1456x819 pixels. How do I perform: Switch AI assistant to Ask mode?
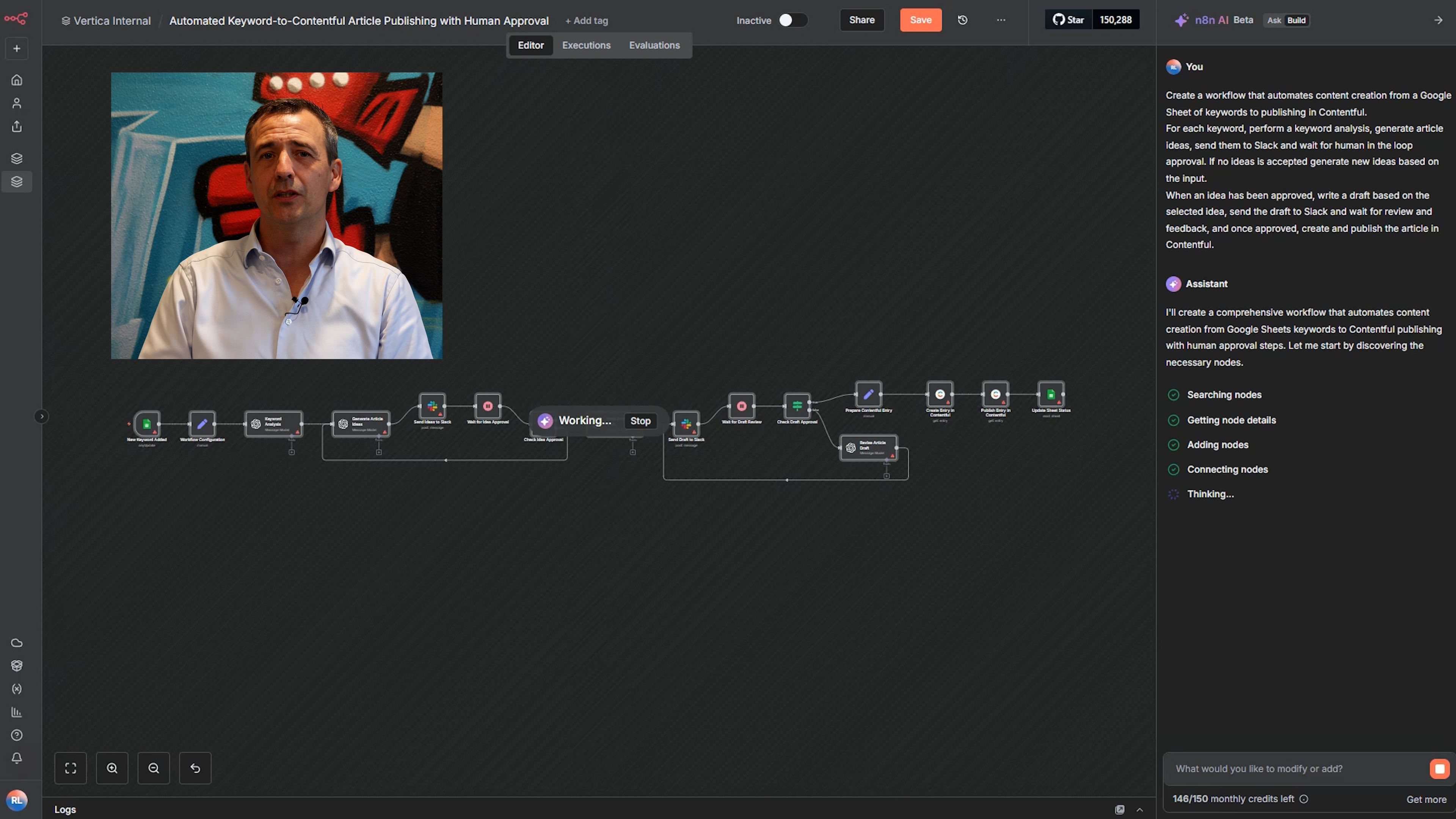point(1274,20)
